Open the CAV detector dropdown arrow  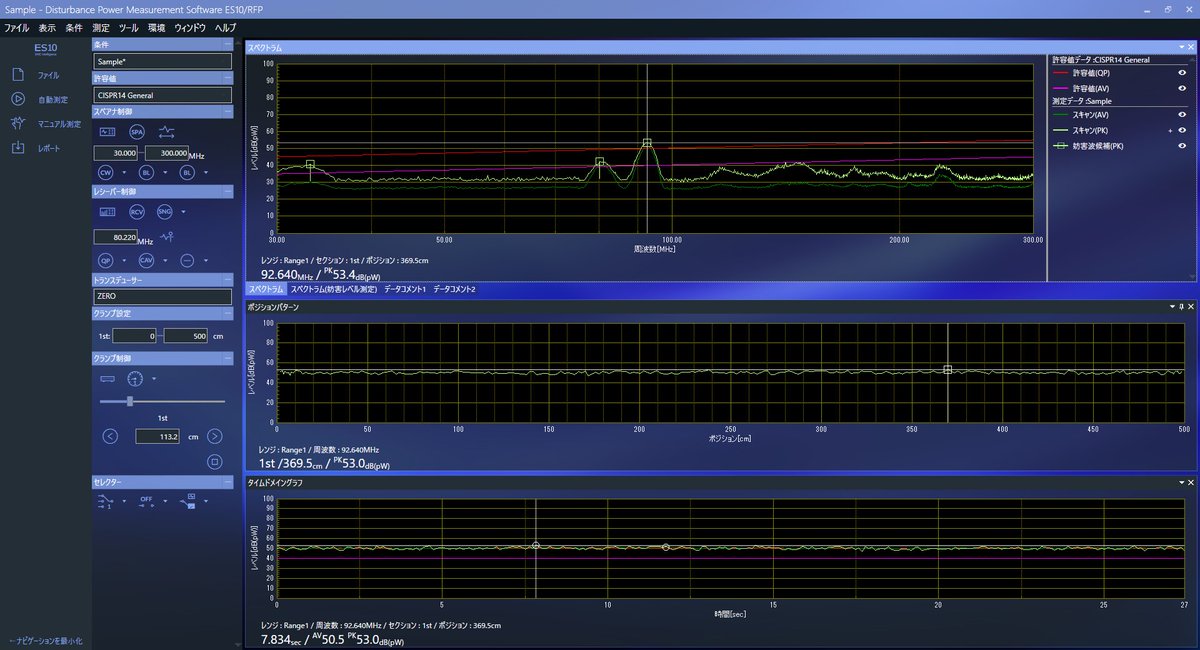(164, 260)
